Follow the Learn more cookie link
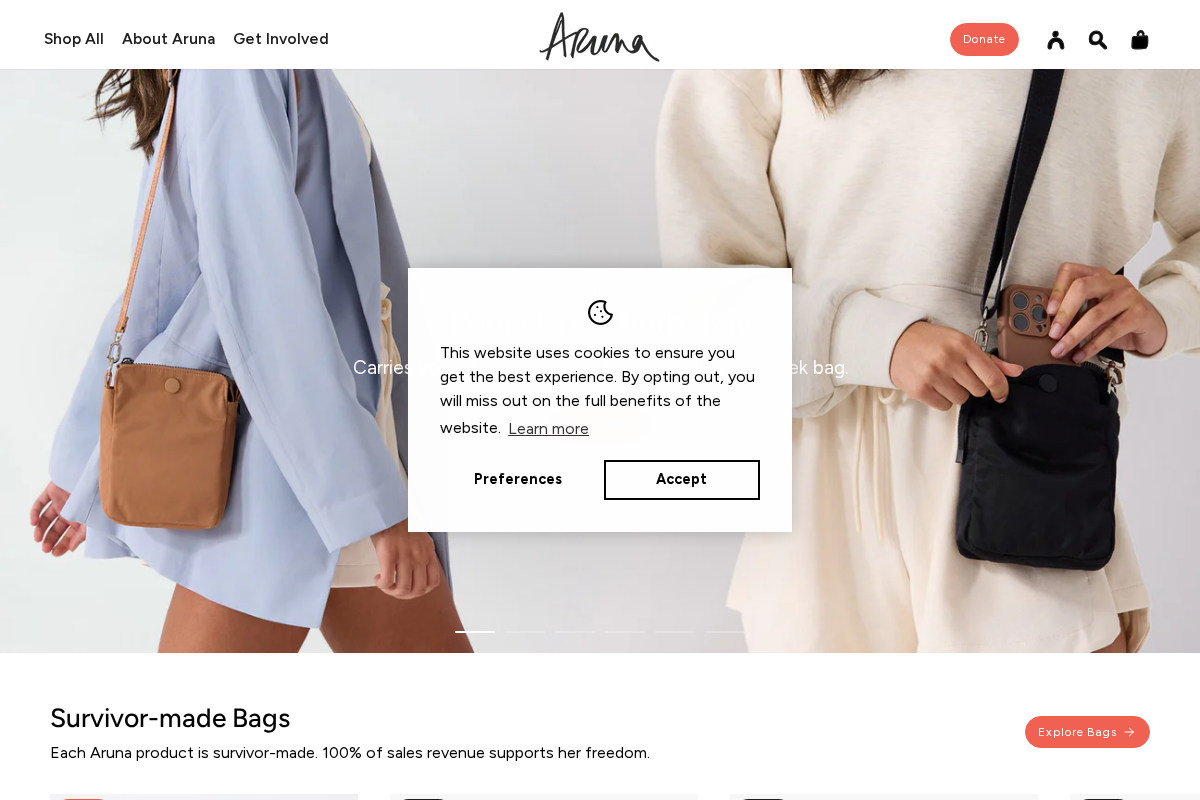Image resolution: width=1200 pixels, height=800 pixels. (548, 429)
